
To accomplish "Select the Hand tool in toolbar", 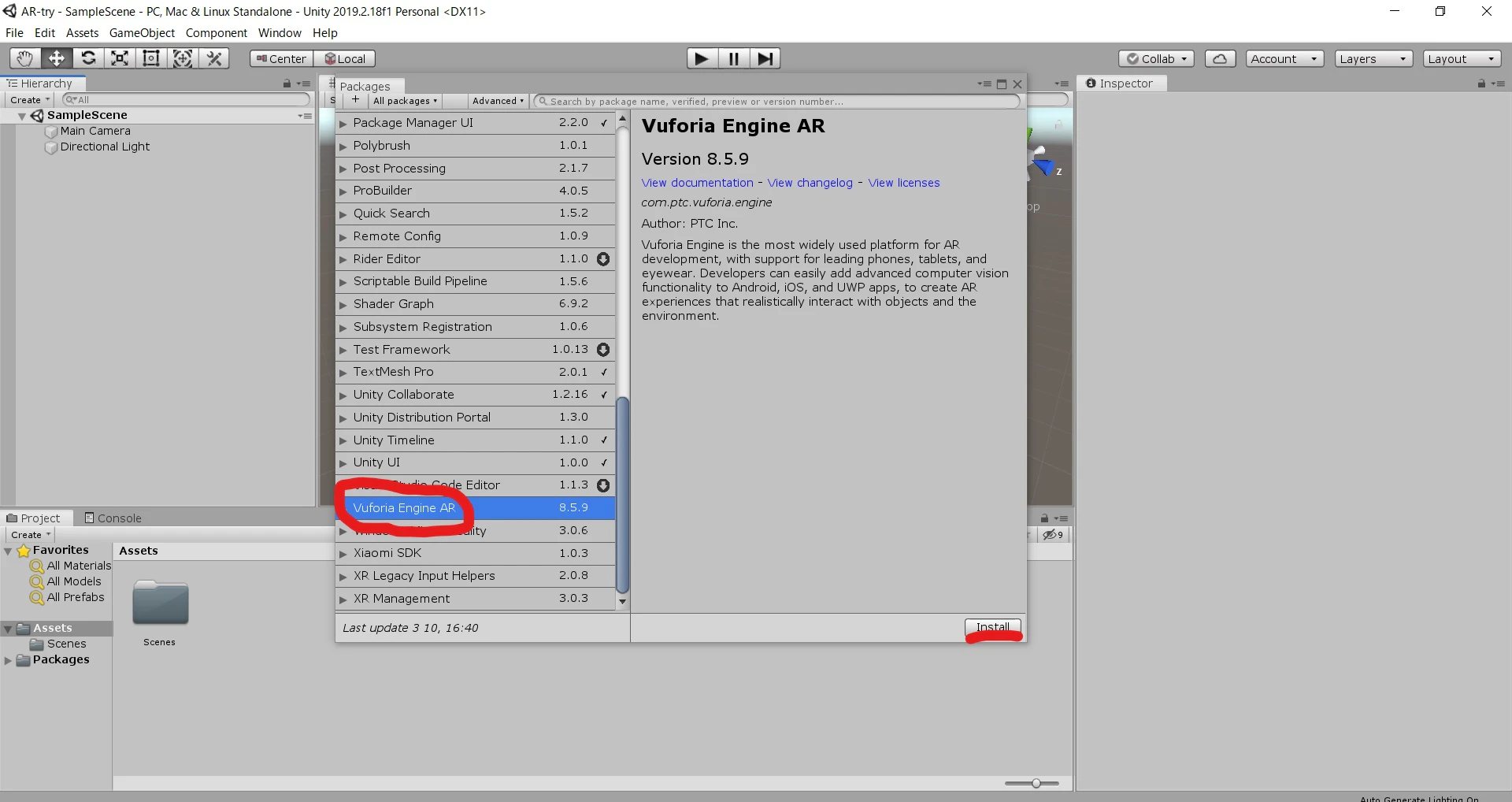I will click(x=25, y=58).
